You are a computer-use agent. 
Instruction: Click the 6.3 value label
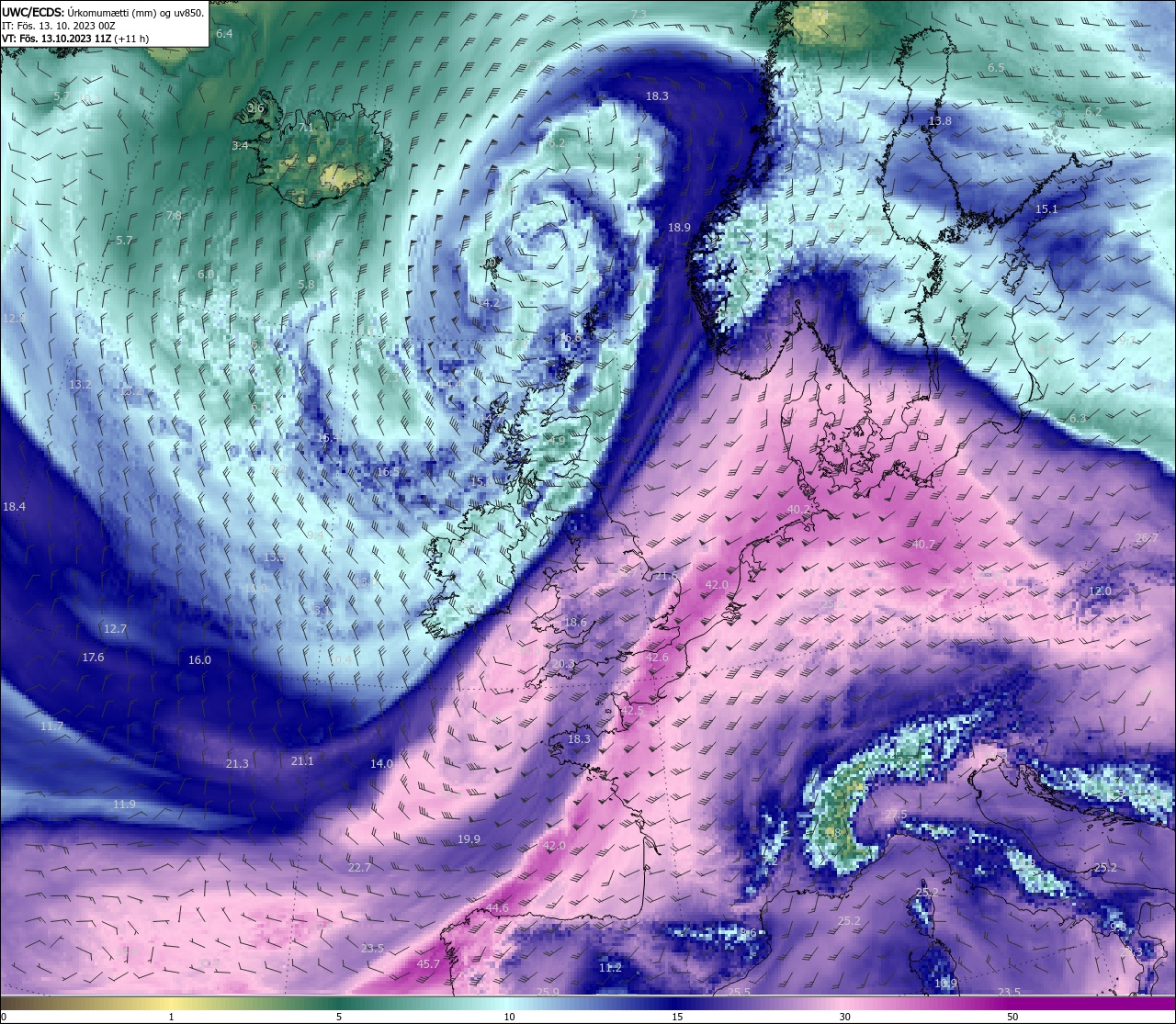click(x=1078, y=419)
